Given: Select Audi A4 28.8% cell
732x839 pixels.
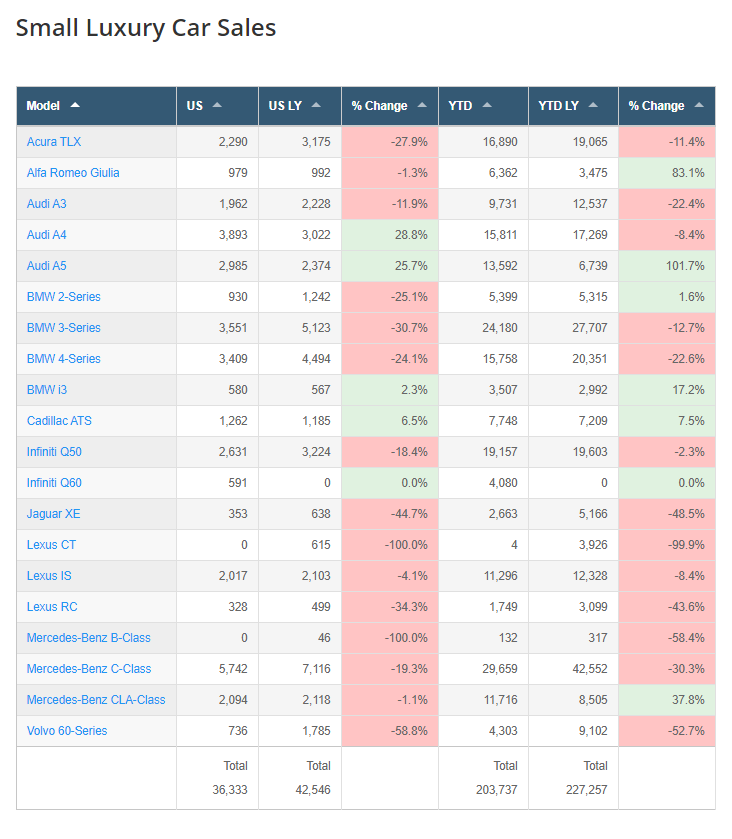Looking at the screenshot, I should click(390, 235).
